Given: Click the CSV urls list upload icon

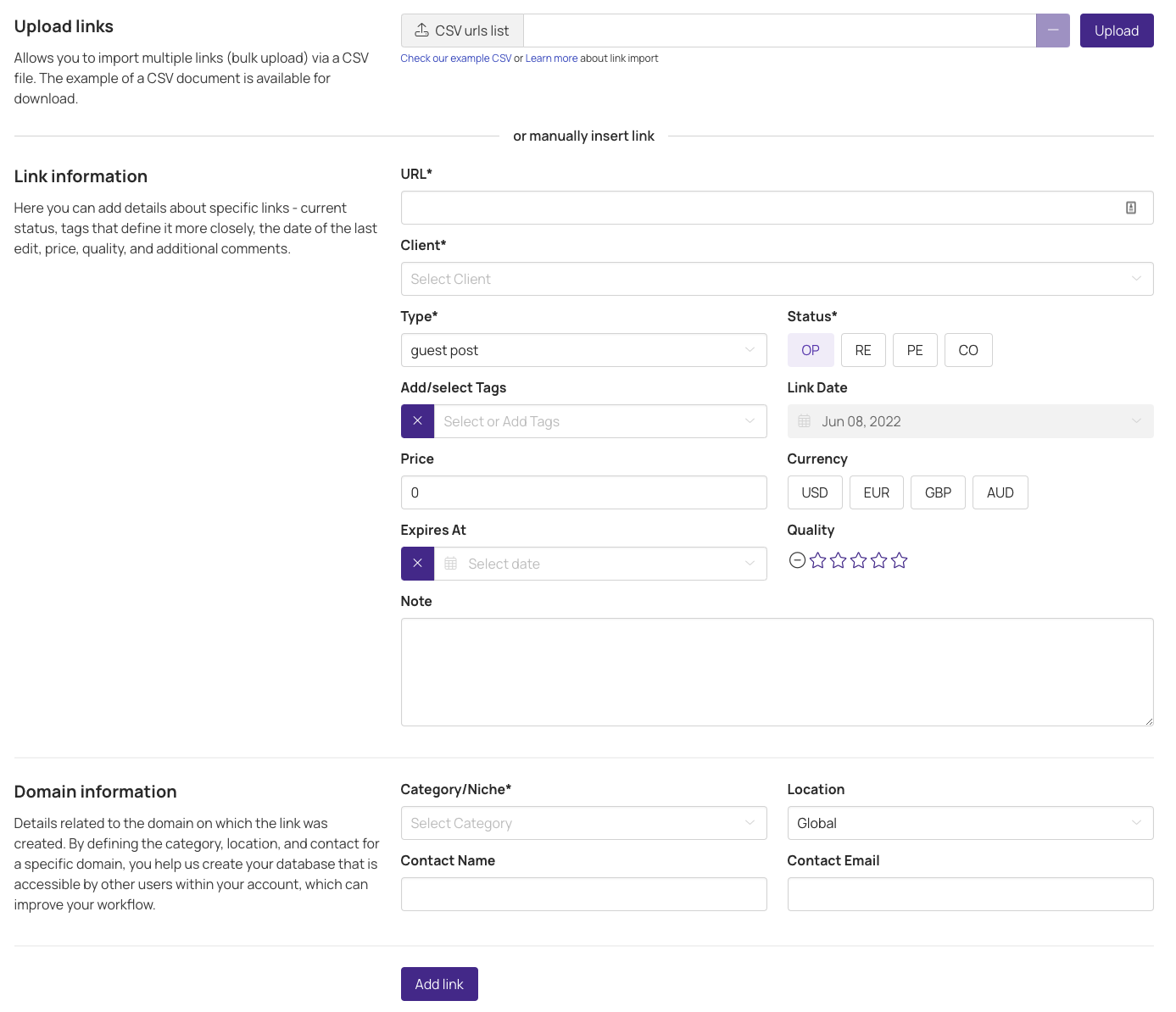Looking at the screenshot, I should click(x=421, y=31).
